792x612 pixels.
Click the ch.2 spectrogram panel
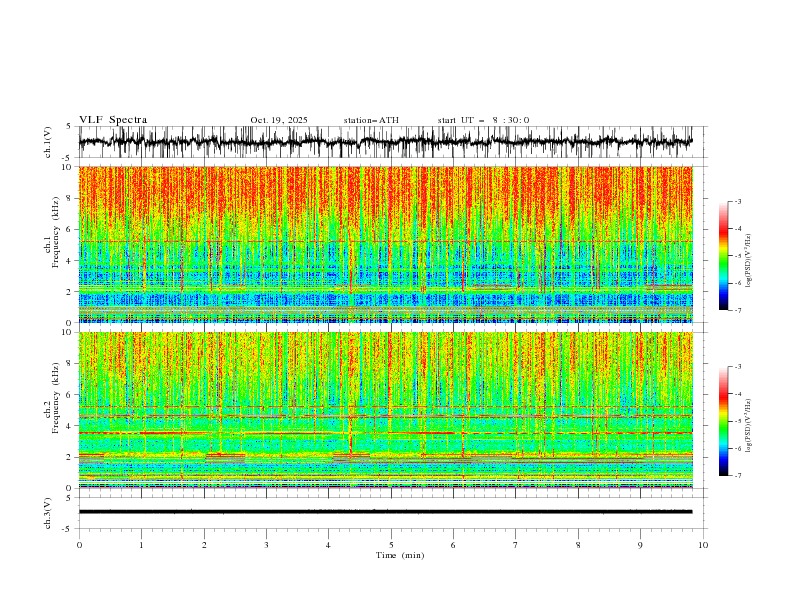[x=386, y=410]
